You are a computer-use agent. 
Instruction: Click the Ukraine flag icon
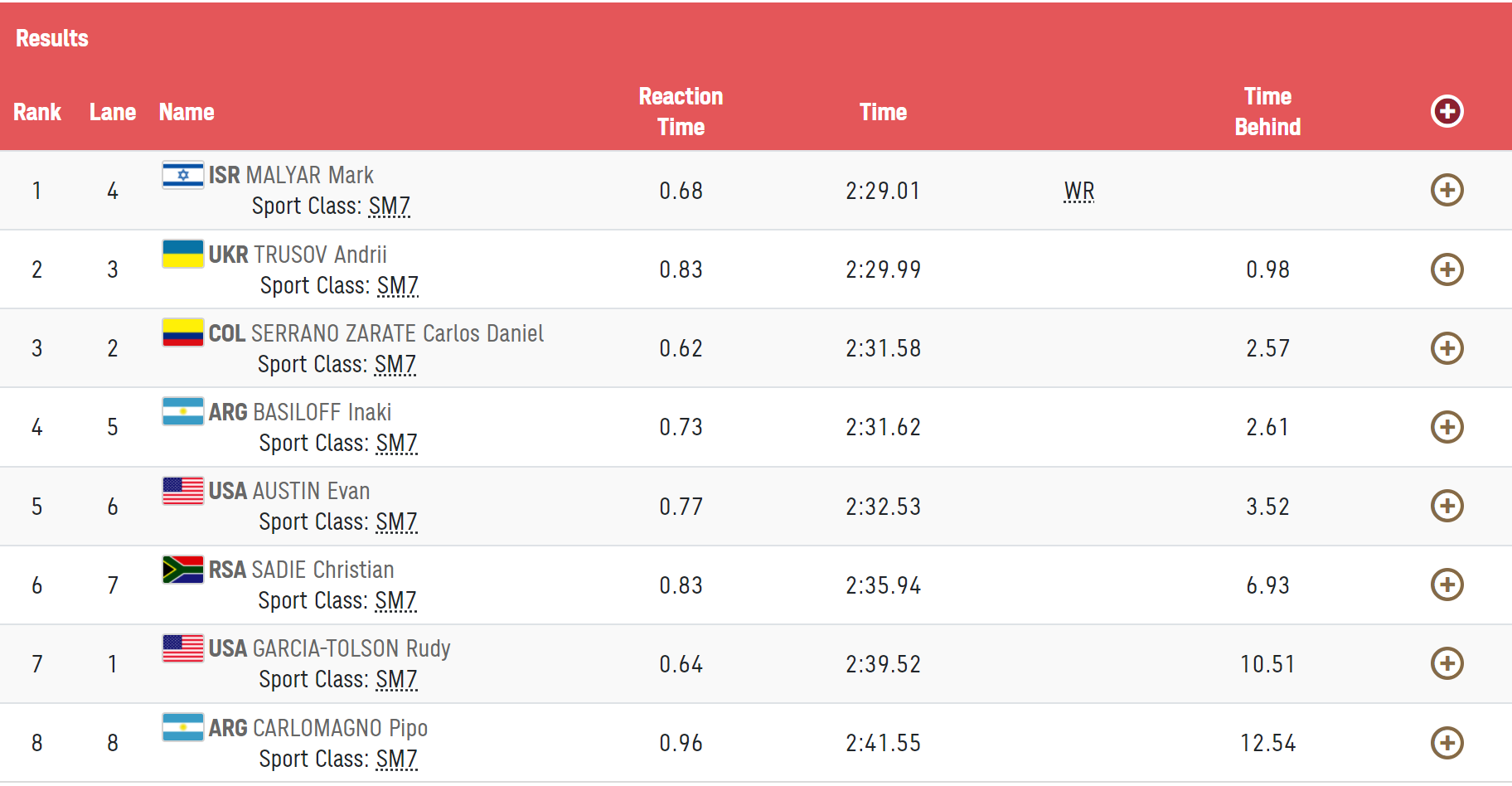pos(183,254)
